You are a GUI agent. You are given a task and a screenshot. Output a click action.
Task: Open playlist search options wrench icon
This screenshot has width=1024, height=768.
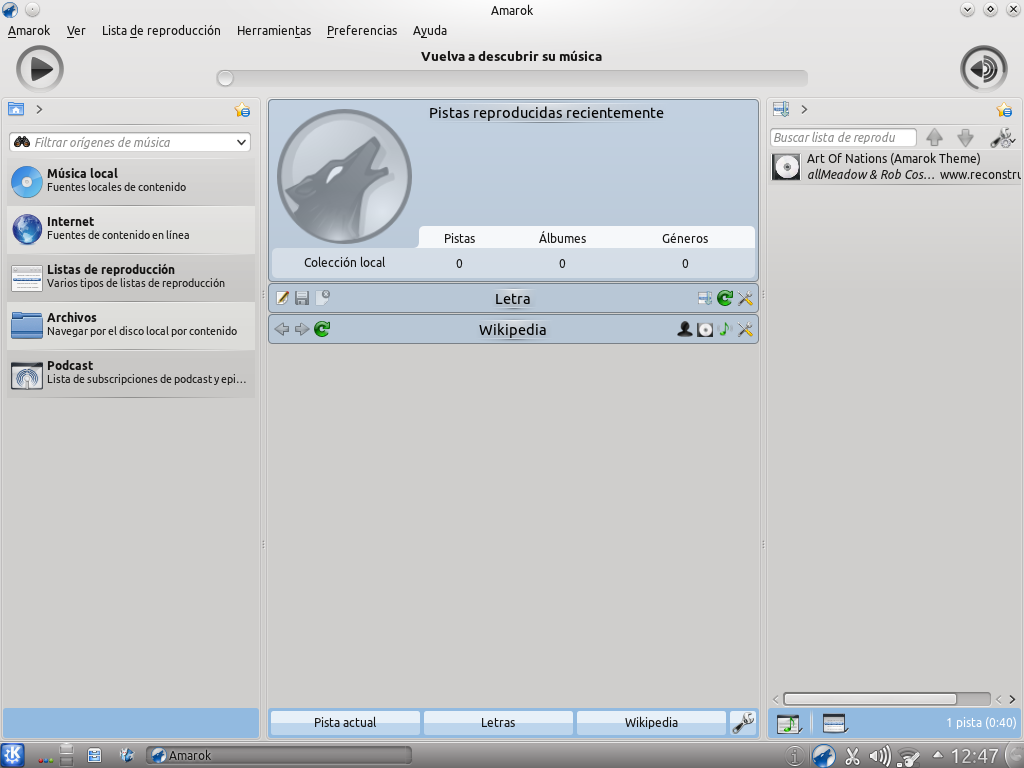tap(1002, 137)
